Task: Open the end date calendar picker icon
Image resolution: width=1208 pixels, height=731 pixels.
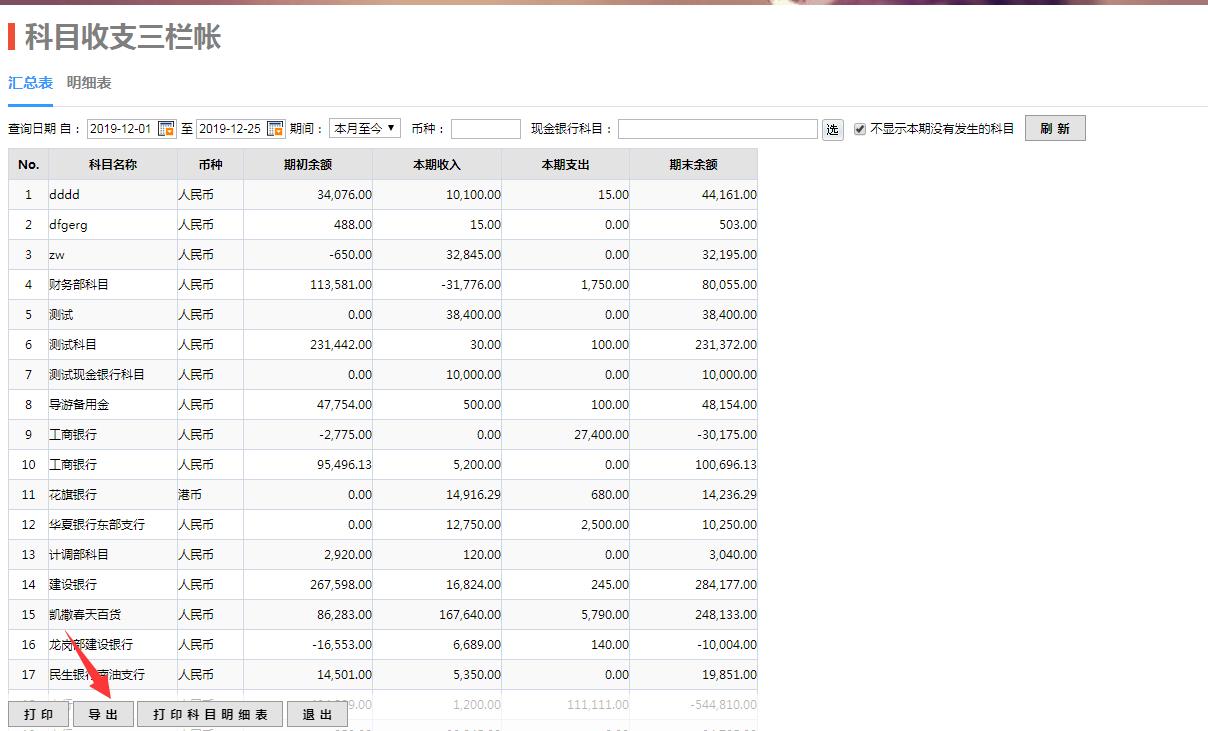Action: (x=275, y=129)
